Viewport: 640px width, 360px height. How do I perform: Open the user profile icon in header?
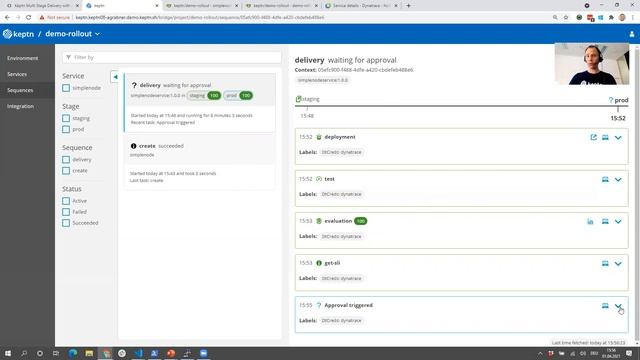click(x=631, y=34)
